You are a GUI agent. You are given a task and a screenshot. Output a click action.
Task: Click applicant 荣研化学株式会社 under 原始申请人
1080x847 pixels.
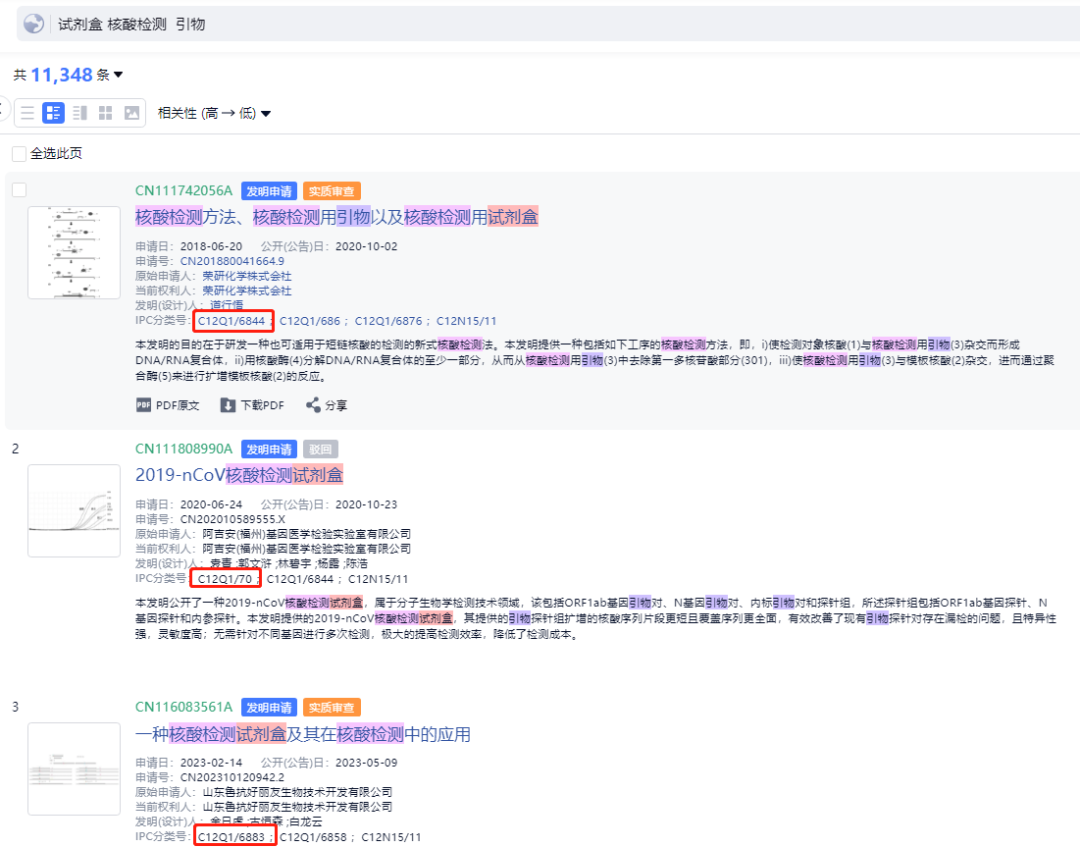click(247, 276)
